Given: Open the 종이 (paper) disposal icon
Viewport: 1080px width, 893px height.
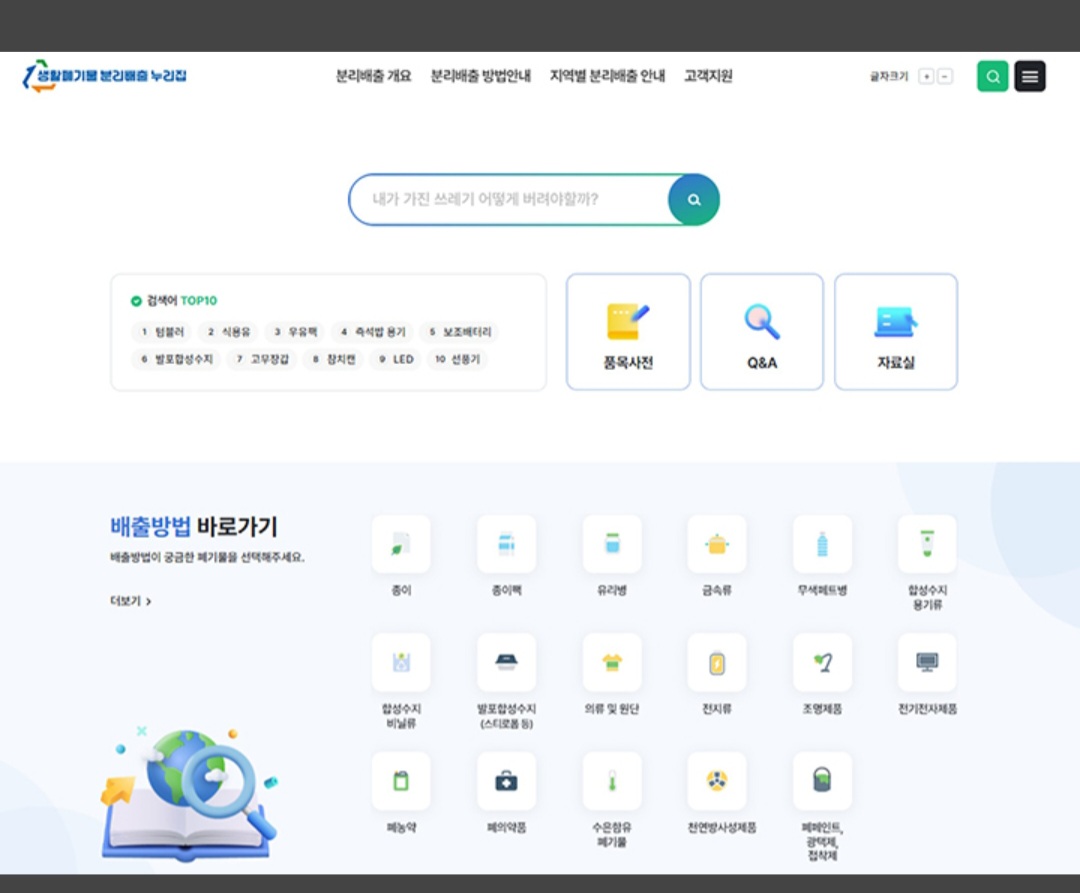Looking at the screenshot, I should [x=401, y=544].
